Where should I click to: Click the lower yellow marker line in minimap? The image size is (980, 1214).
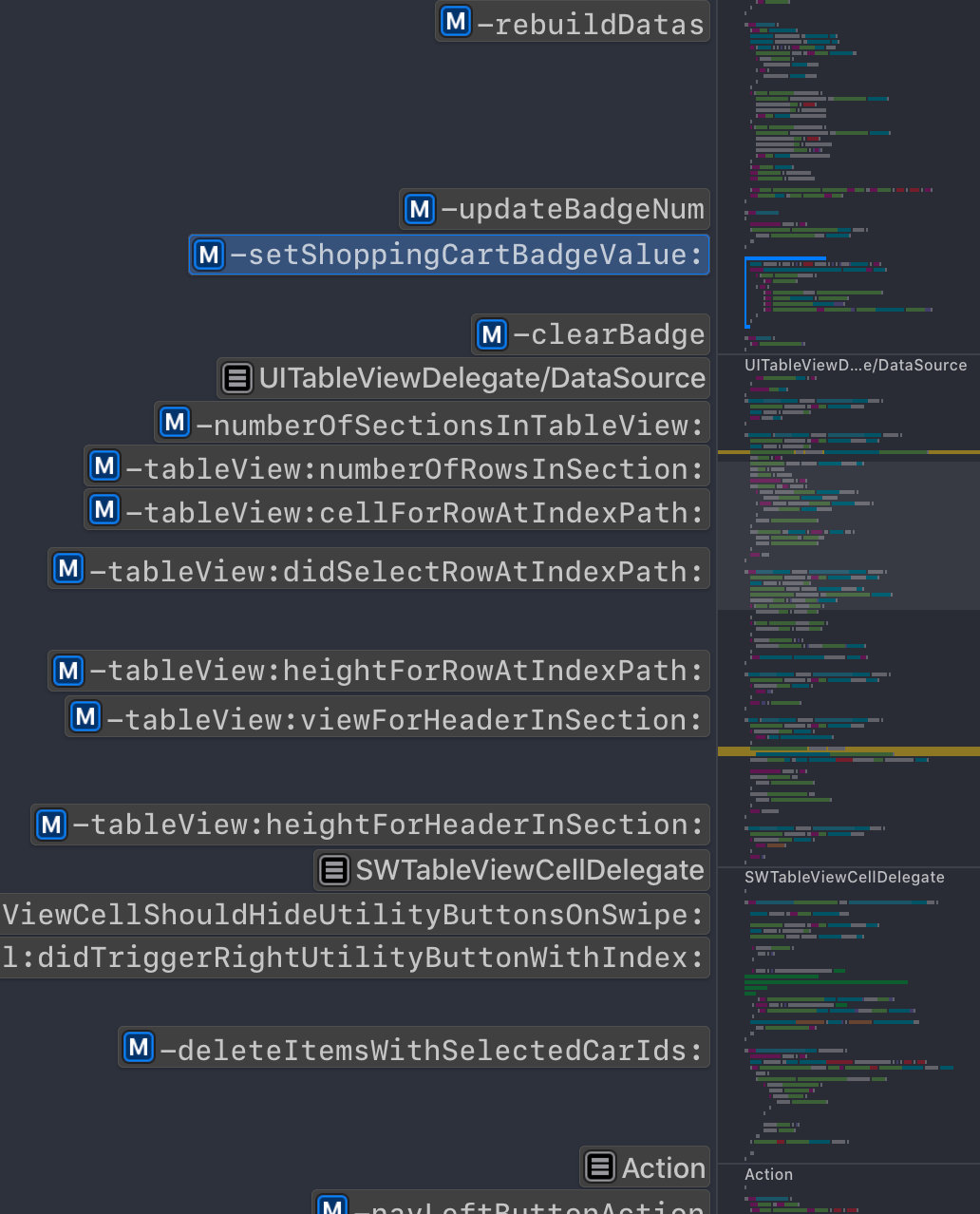click(849, 751)
